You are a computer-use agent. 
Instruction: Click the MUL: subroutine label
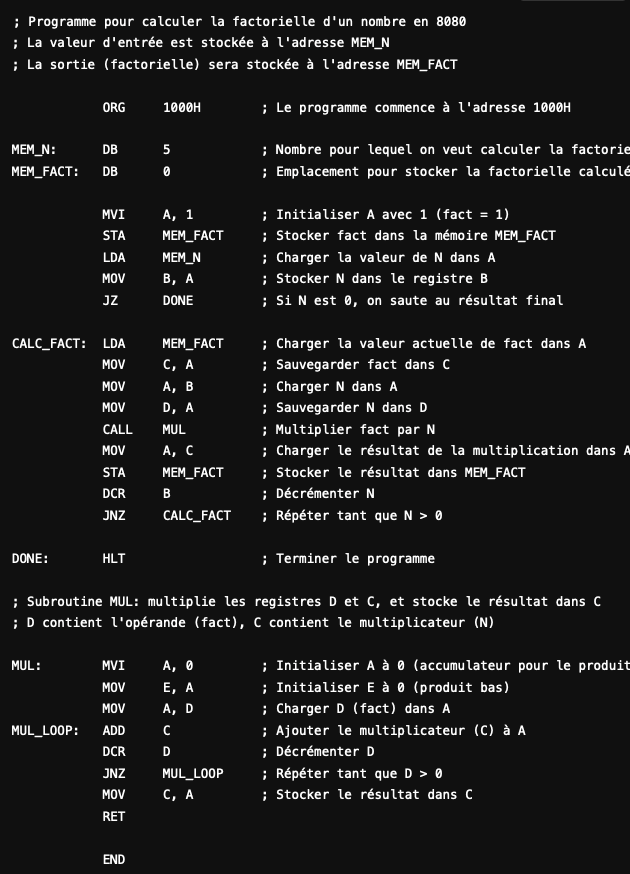pyautogui.click(x=26, y=665)
